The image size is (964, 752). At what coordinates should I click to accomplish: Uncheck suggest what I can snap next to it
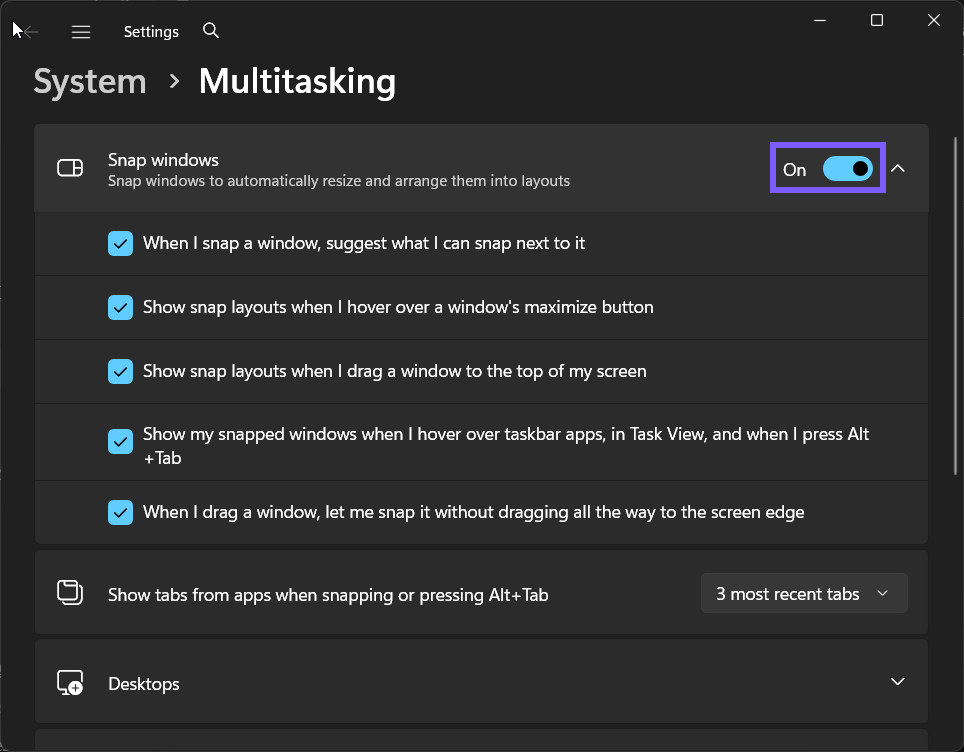[x=120, y=243]
